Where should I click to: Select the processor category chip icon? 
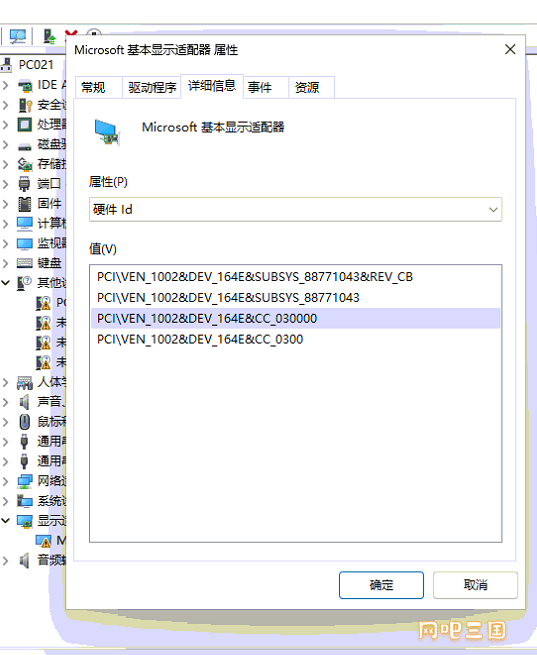25,124
